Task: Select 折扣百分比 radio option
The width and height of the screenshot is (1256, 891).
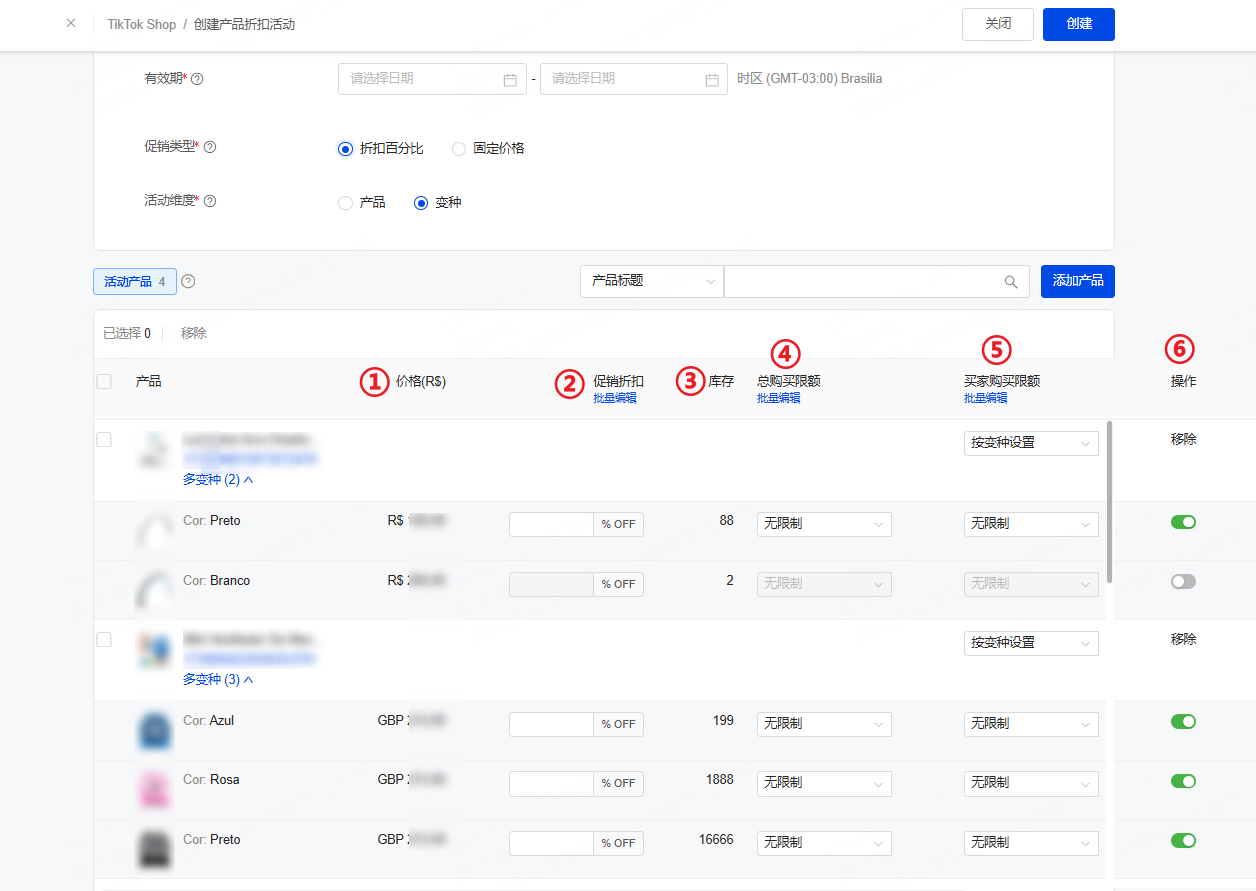Action: tap(346, 149)
